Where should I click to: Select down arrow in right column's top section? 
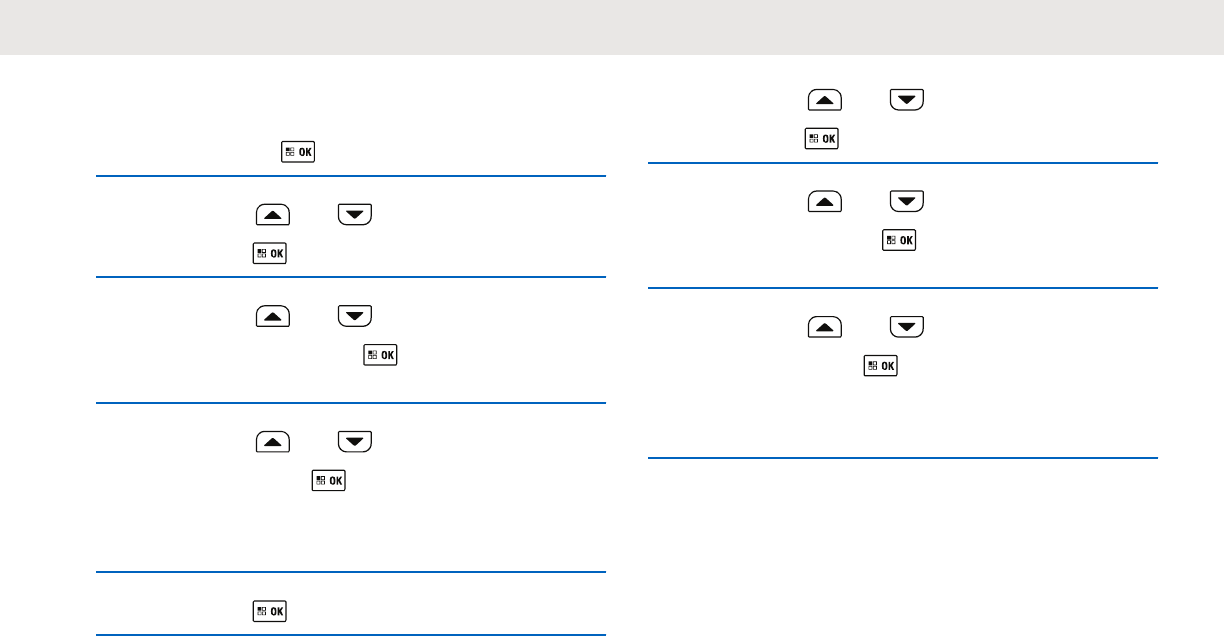907,99
